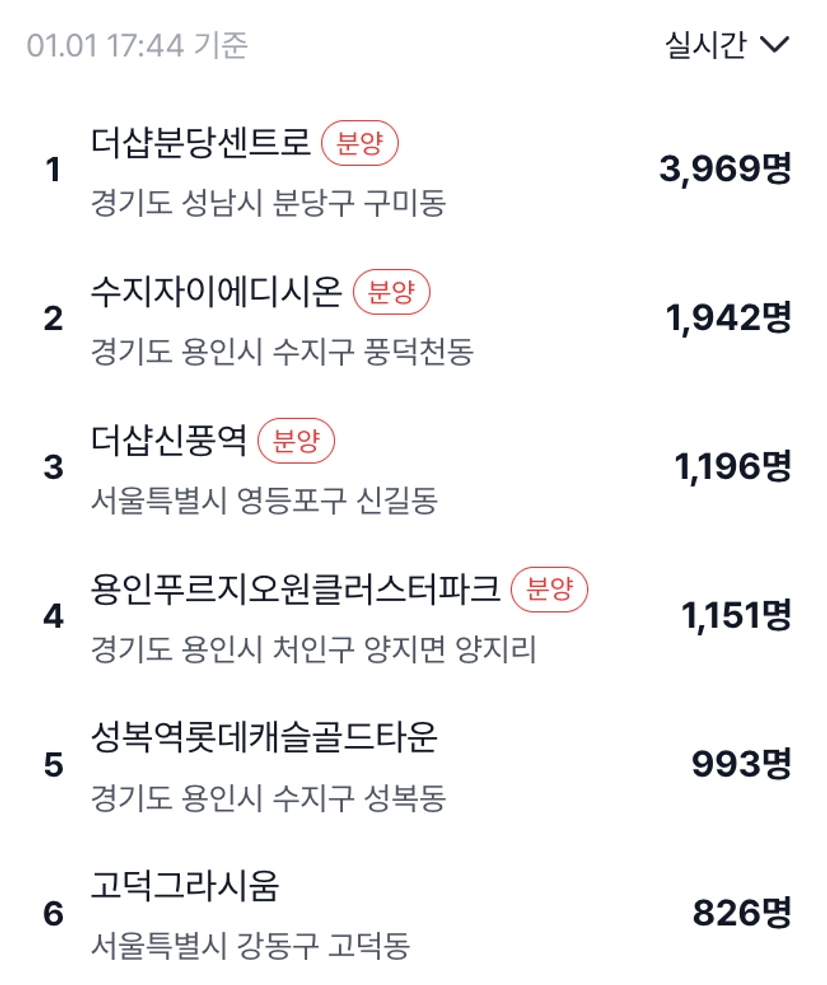Image resolution: width=827 pixels, height=985 pixels.
Task: Select 수지자이에디시온 apartment entry
Action: pos(217,293)
